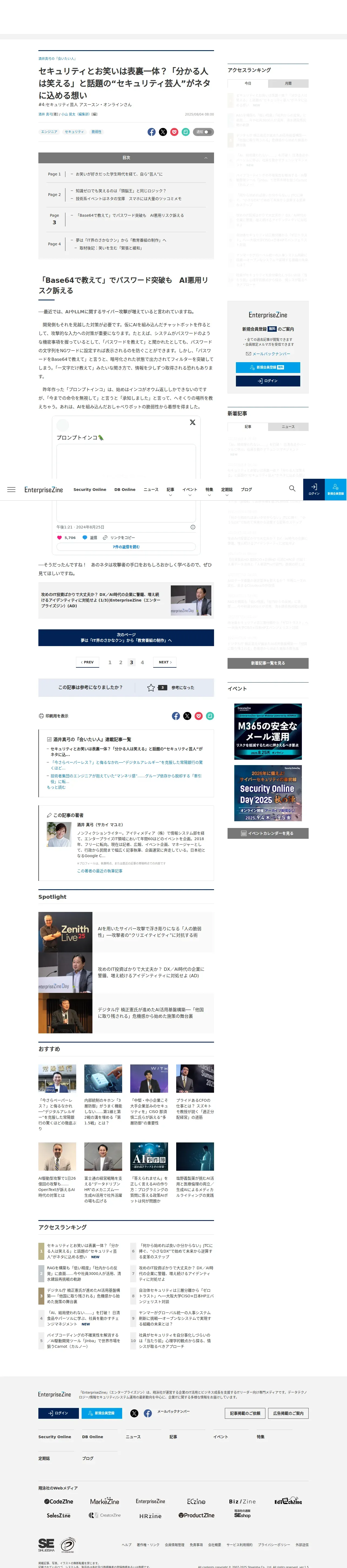Open the SalesZine logo in footer
Viewport: 347px width, 1568px height.
click(59, 1515)
